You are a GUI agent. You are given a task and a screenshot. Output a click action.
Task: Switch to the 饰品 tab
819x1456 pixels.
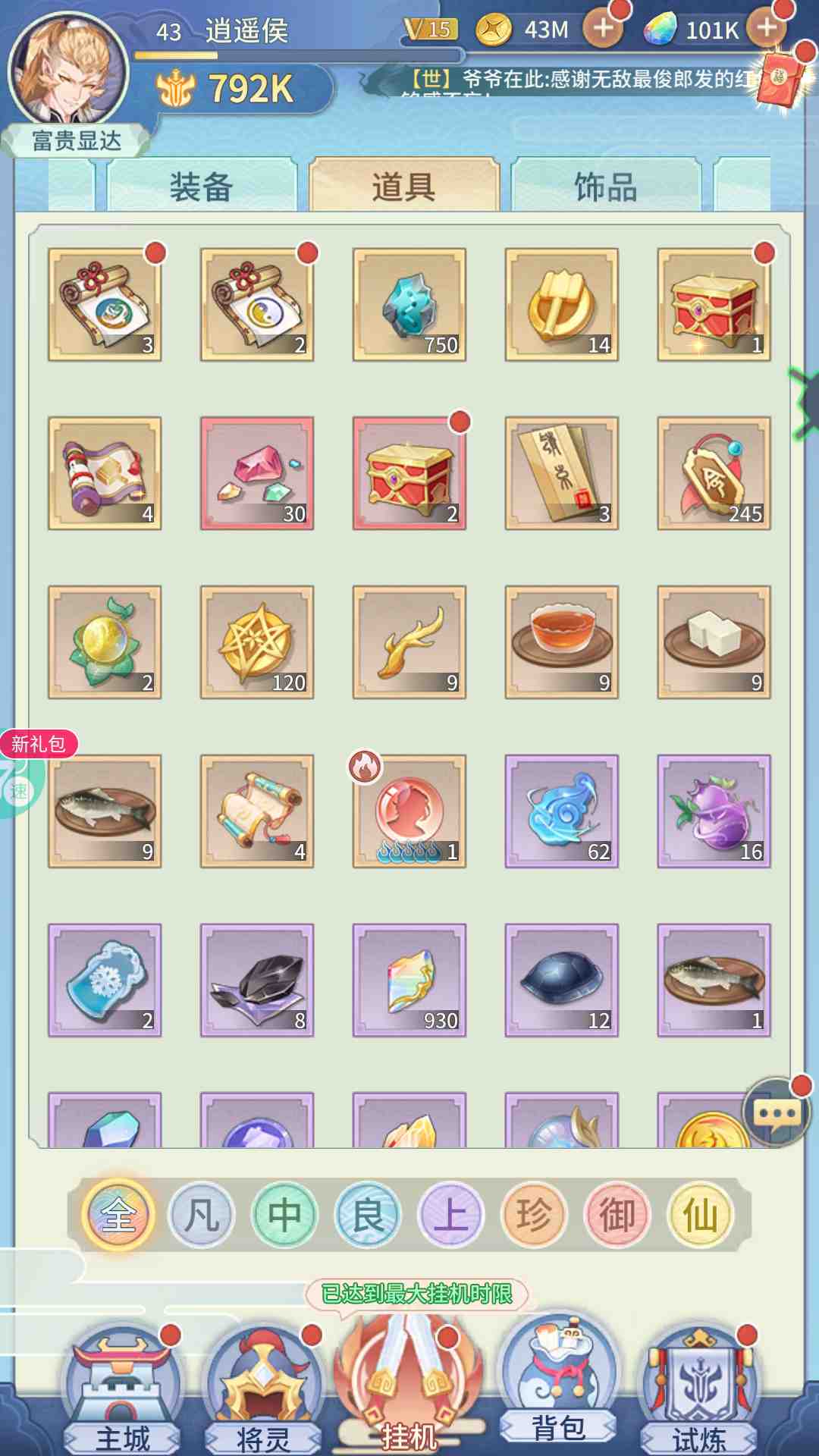pyautogui.click(x=605, y=186)
